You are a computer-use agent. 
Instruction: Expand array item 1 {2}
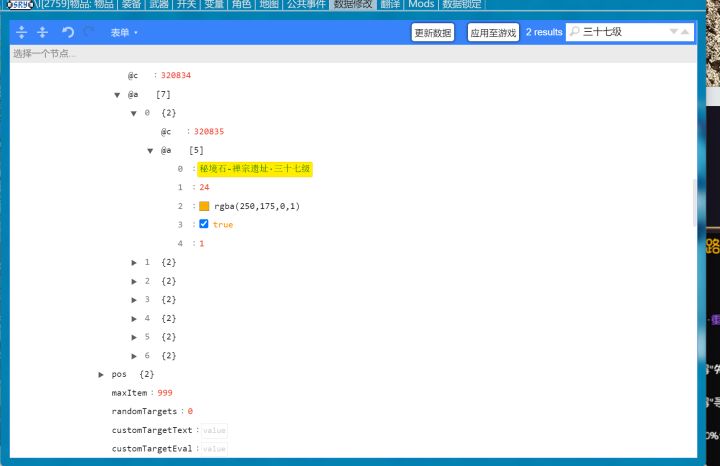click(x=135, y=262)
